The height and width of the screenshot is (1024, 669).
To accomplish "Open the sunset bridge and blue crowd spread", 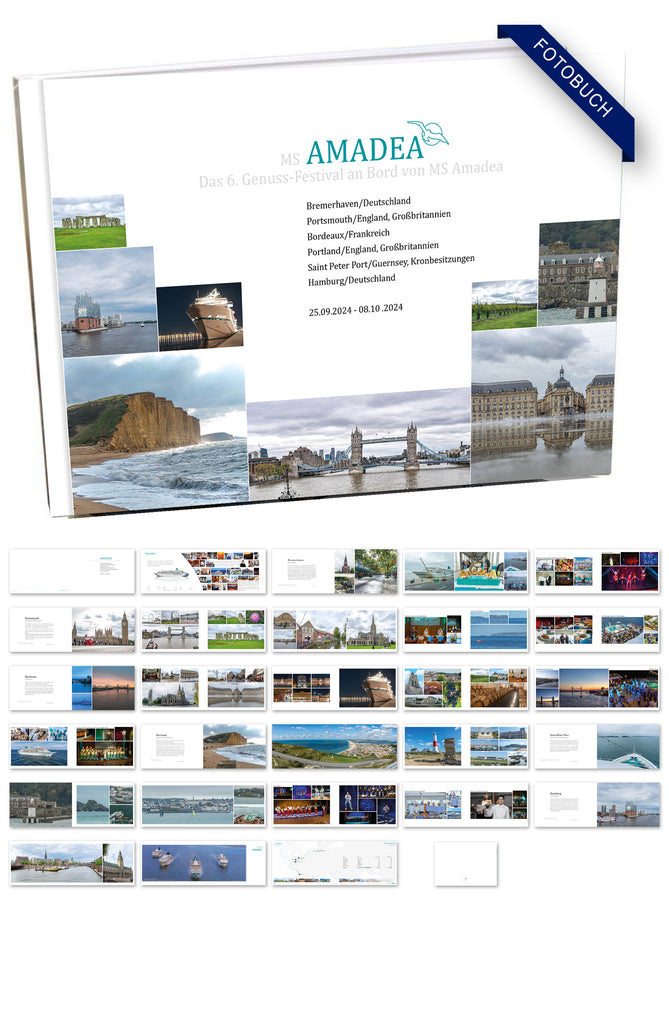I will click(x=597, y=688).
